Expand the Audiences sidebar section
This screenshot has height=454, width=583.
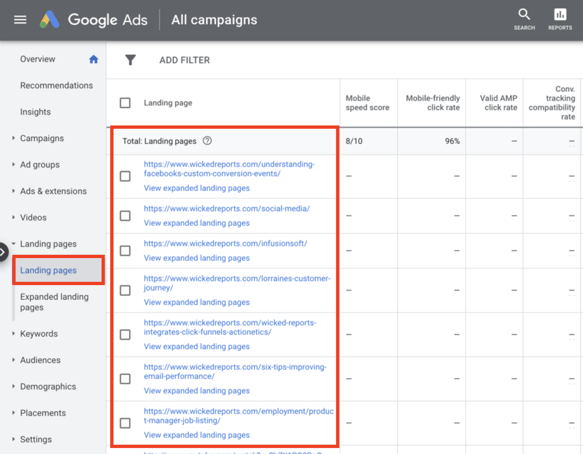coord(13,360)
